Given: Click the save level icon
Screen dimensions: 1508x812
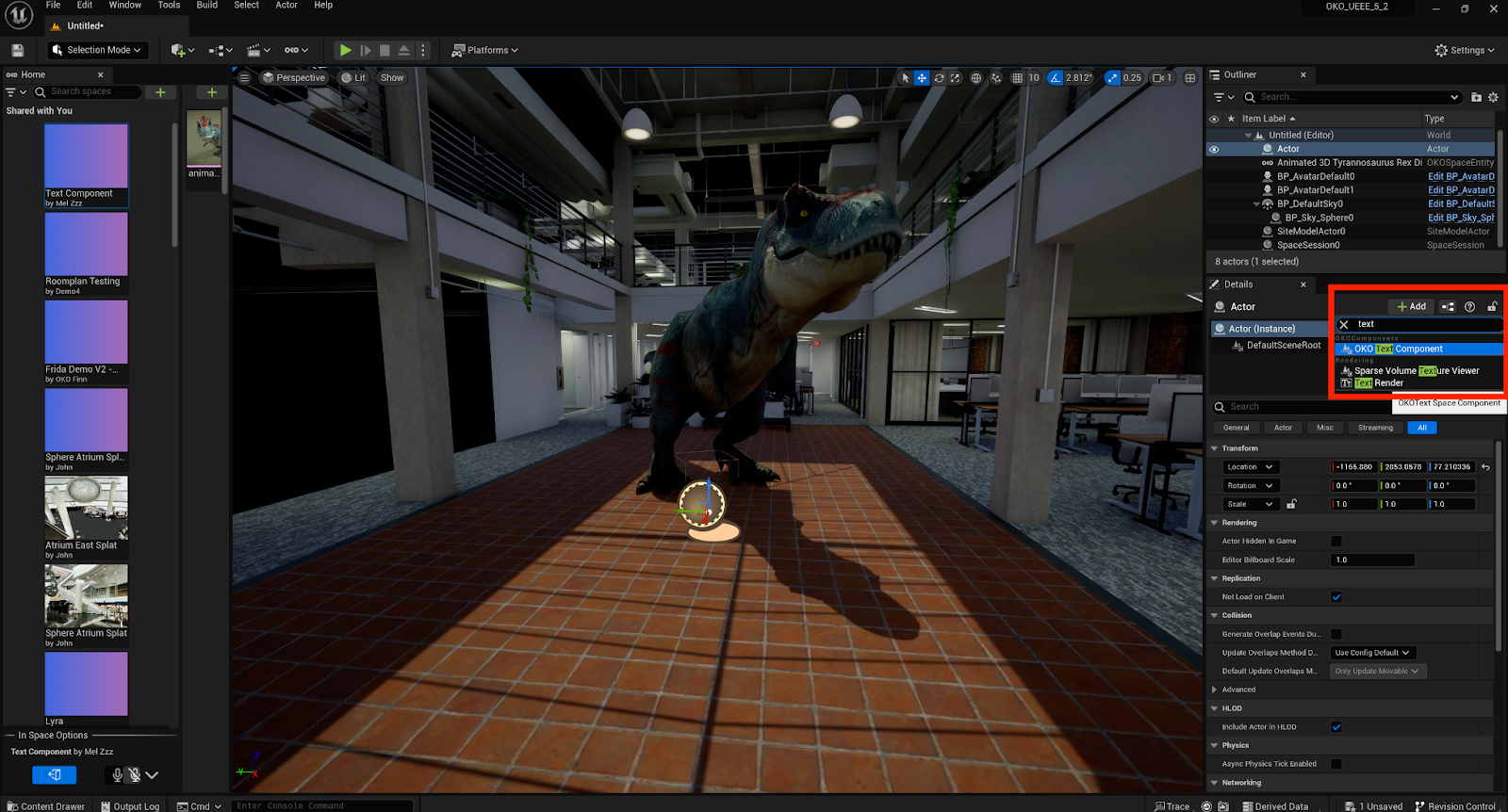Looking at the screenshot, I should click(17, 50).
